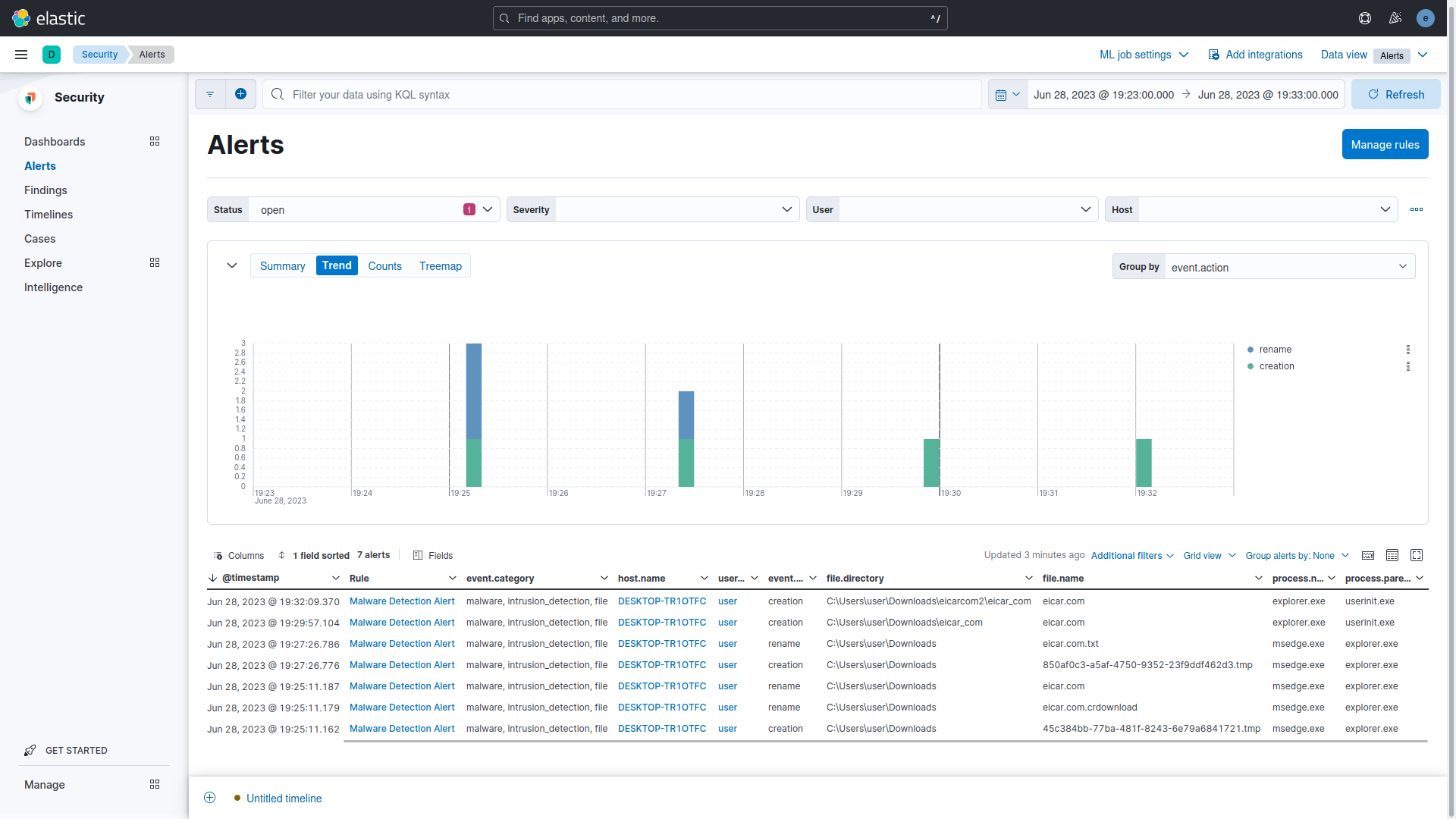This screenshot has height=819, width=1456.
Task: Click the help lifebuoy icon
Action: (1365, 18)
